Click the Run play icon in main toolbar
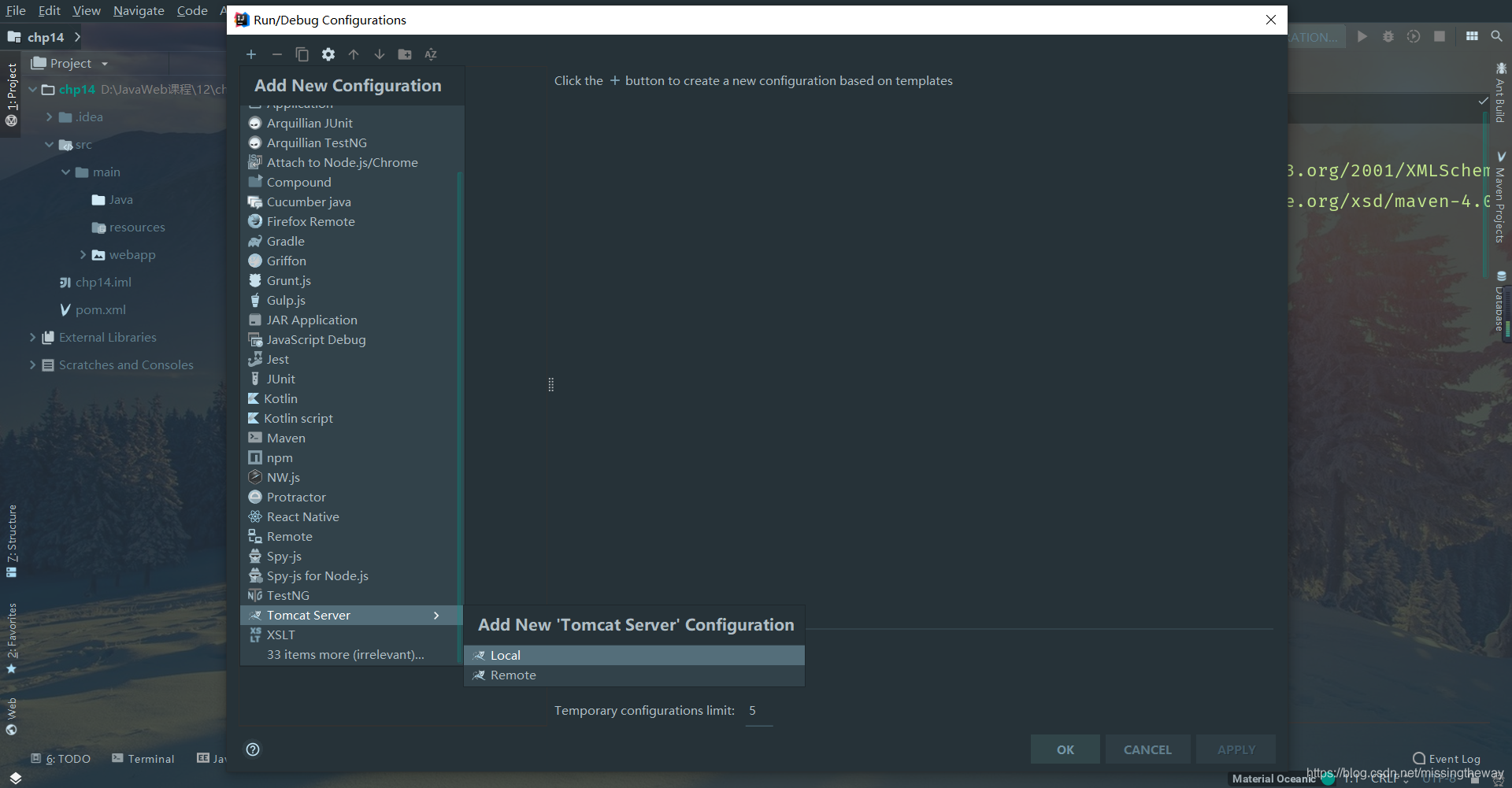The image size is (1512, 788). point(1362,36)
